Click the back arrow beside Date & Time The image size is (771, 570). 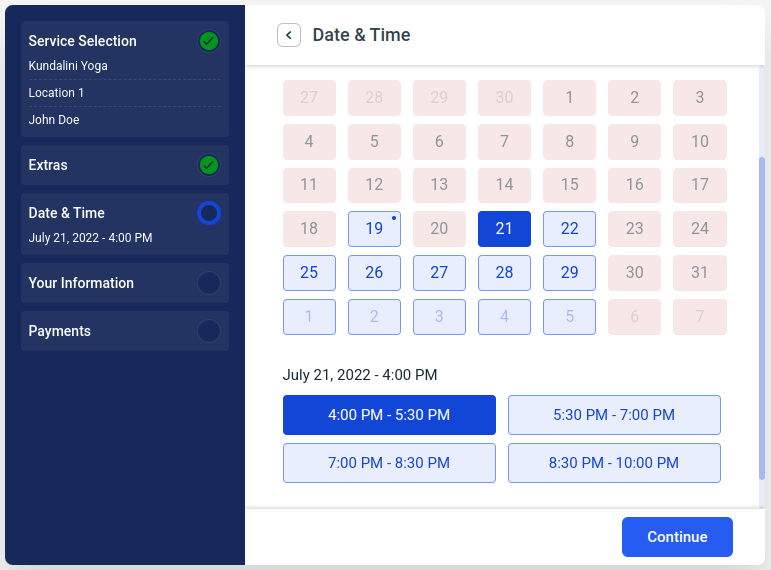coord(289,35)
